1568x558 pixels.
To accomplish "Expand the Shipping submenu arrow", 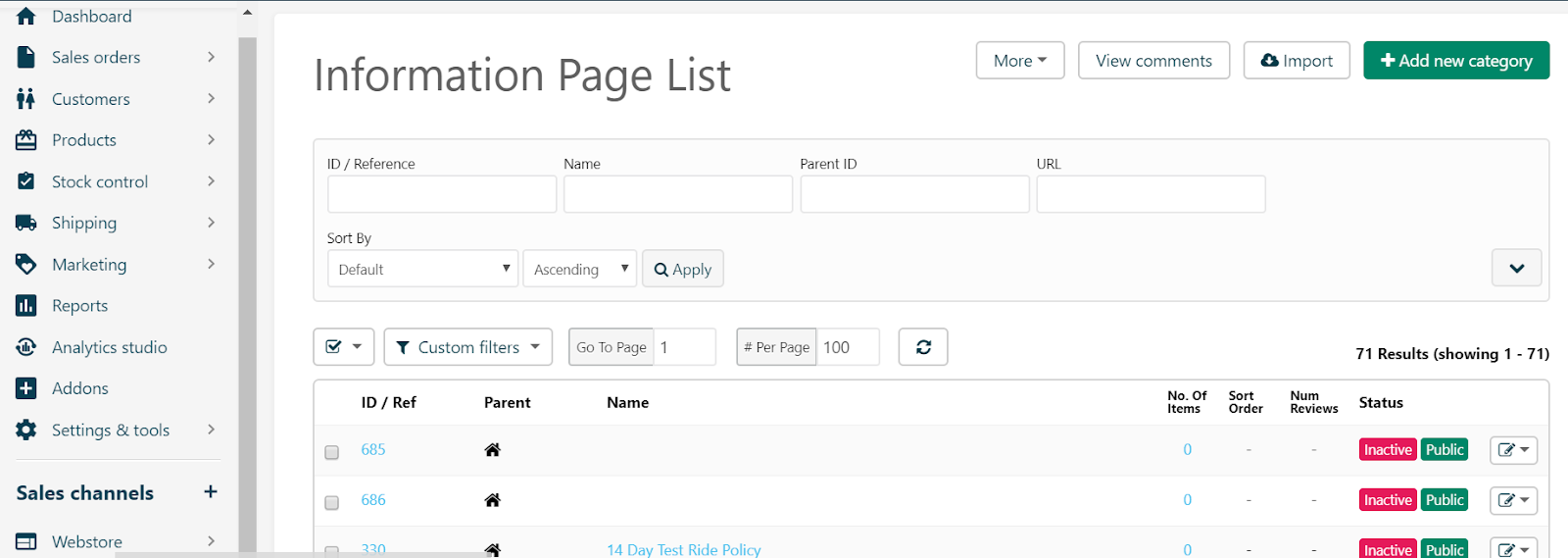I will [211, 223].
